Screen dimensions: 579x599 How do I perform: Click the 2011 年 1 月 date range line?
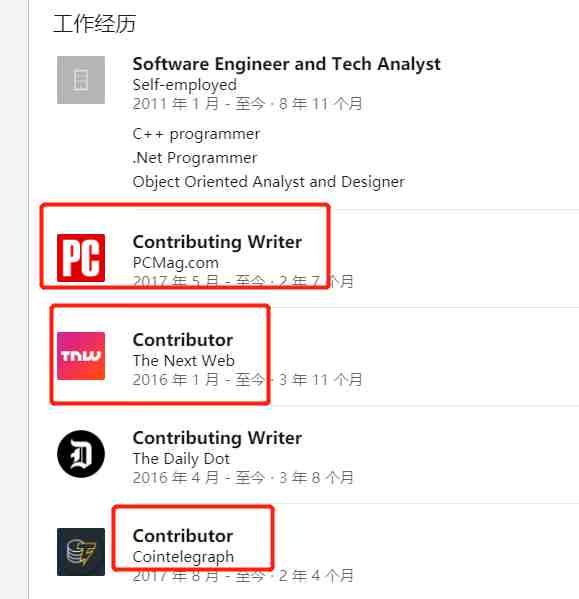[247, 104]
